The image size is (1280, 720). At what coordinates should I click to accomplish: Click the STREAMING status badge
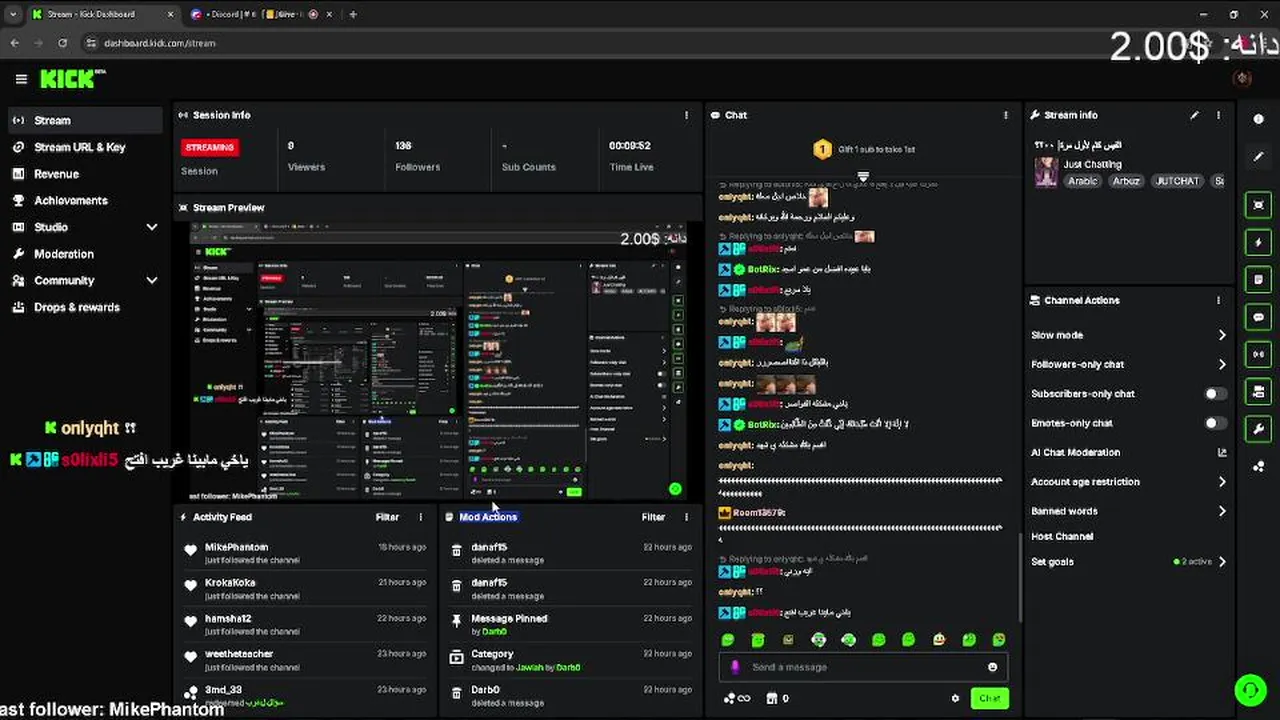click(210, 147)
